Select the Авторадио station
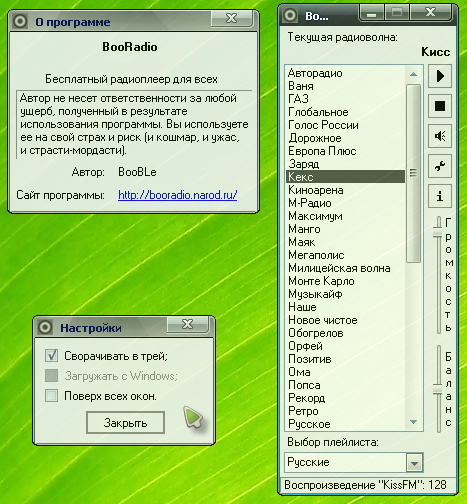This screenshot has height=504, width=467. (x=345, y=73)
